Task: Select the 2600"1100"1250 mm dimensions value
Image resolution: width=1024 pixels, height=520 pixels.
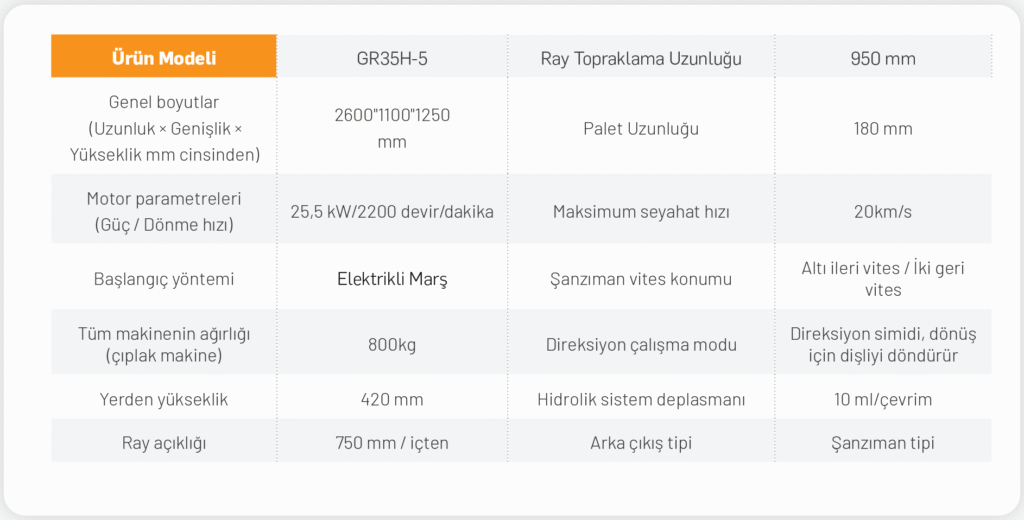Action: 392,128
